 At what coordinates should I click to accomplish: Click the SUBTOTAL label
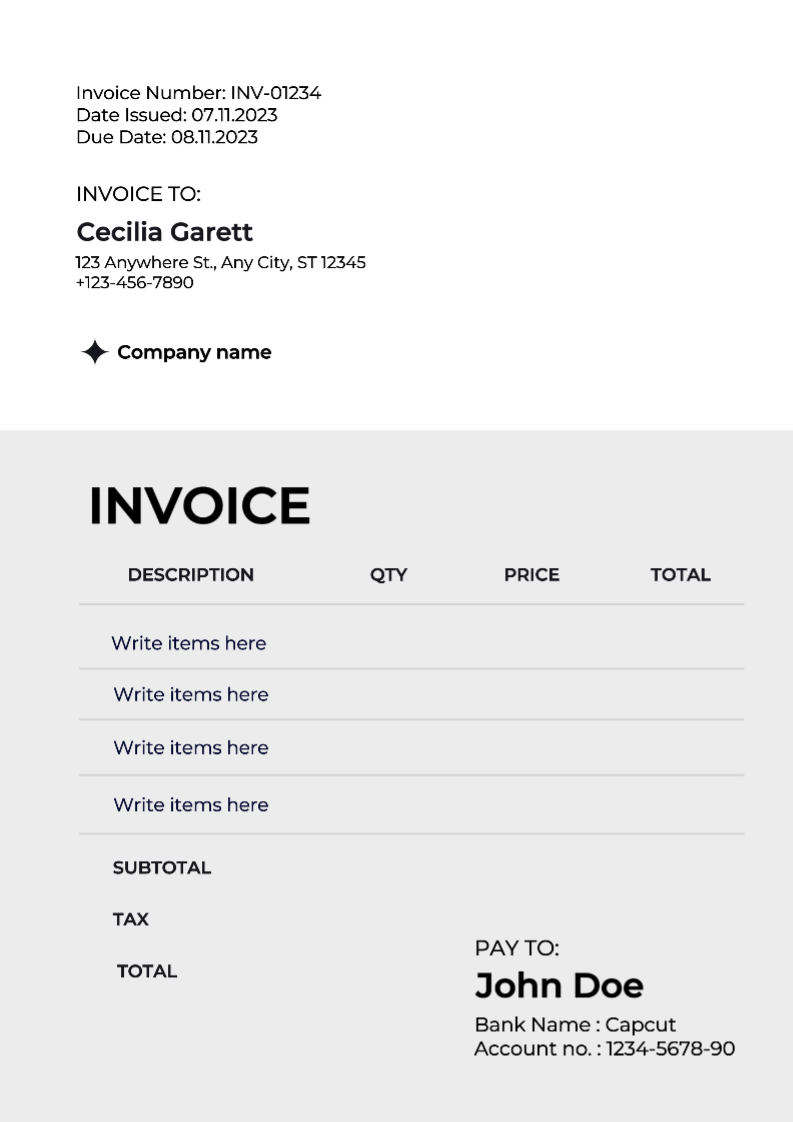pyautogui.click(x=161, y=868)
